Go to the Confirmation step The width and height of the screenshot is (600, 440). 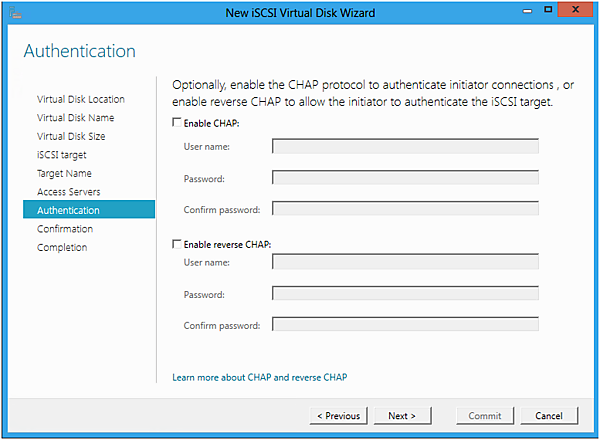pos(65,229)
